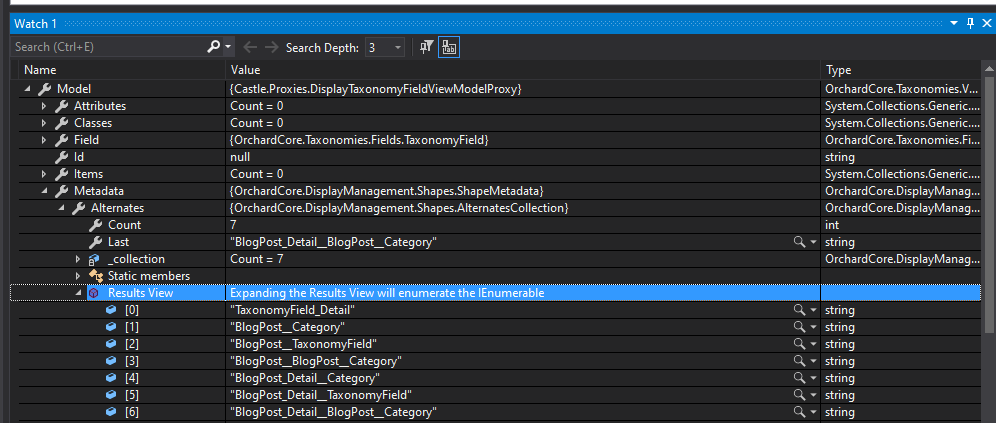Click the Attributes wrench icon
This screenshot has height=423, width=996.
pyautogui.click(x=62, y=106)
